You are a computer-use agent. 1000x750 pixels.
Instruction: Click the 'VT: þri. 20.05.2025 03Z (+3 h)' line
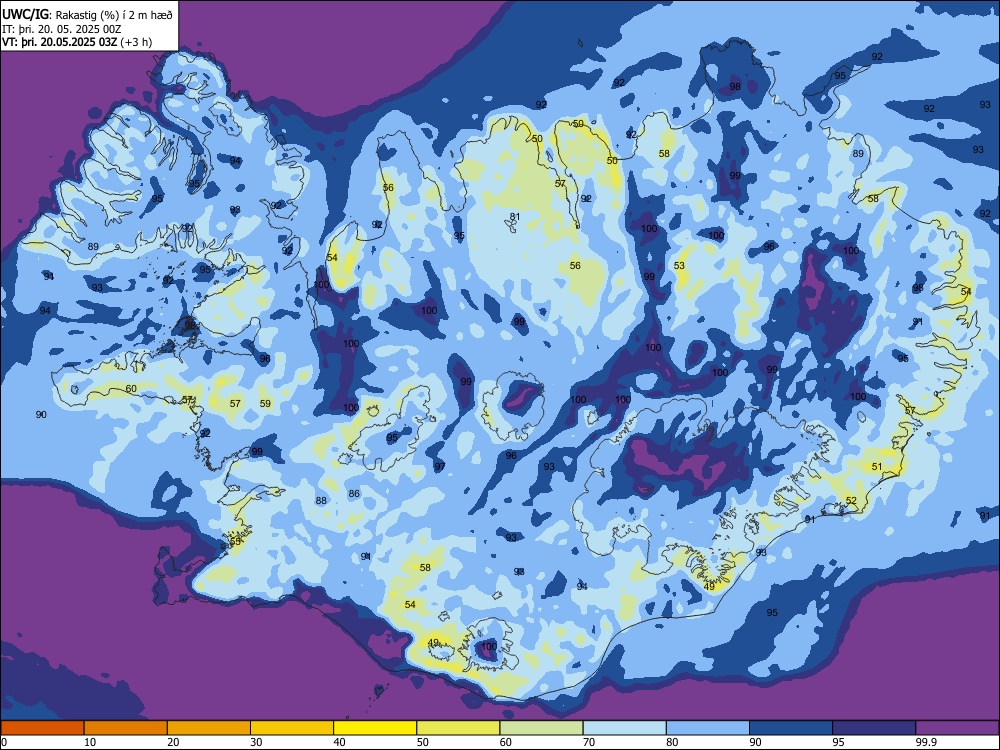coord(77,42)
